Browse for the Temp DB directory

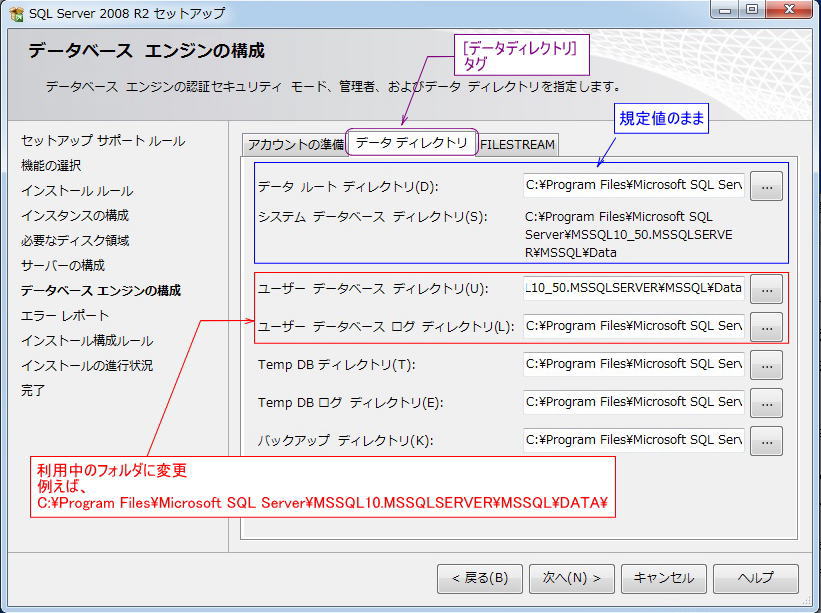pos(767,365)
